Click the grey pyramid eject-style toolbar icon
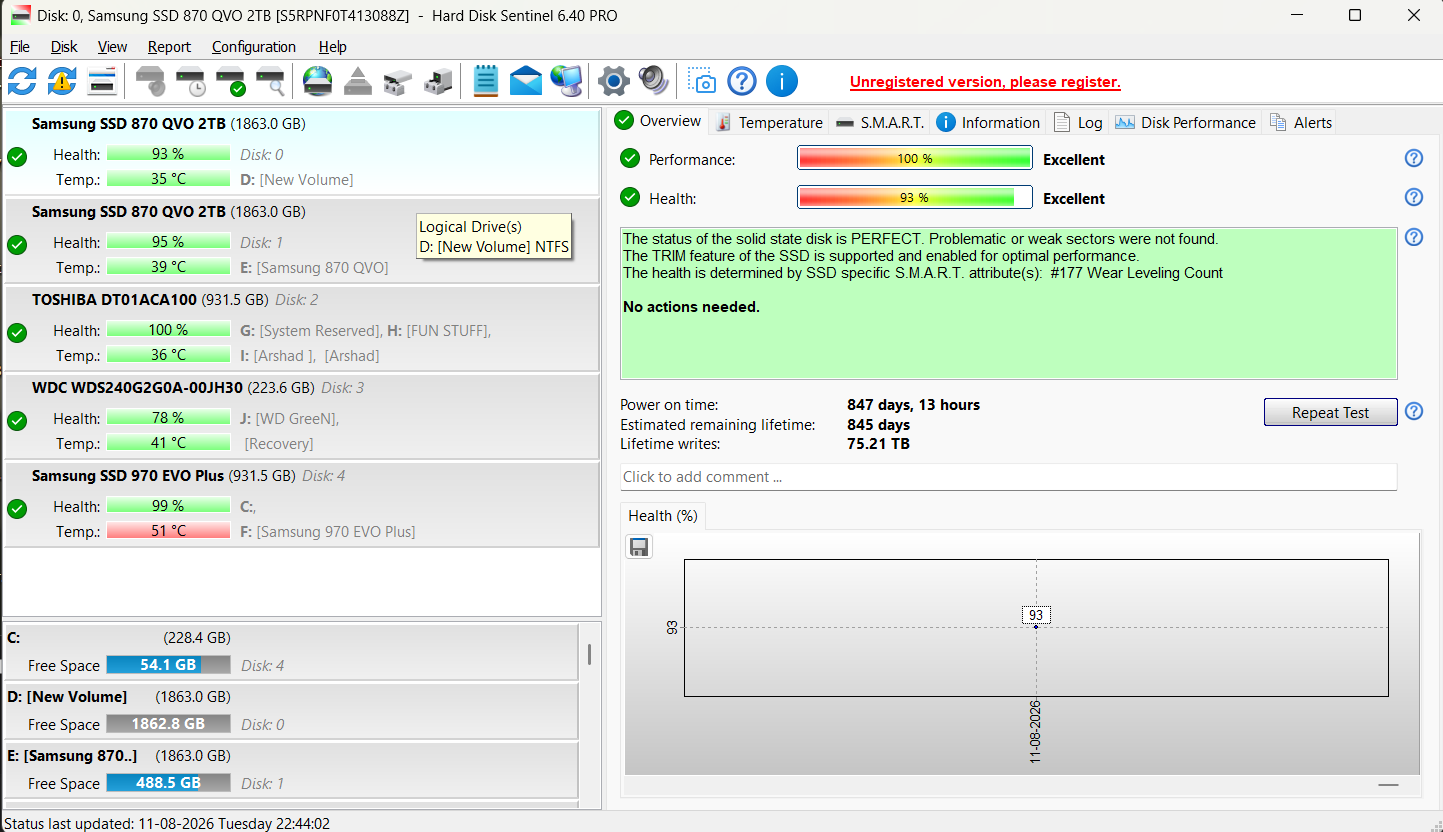Screen dimensions: 1443x832 (358, 81)
